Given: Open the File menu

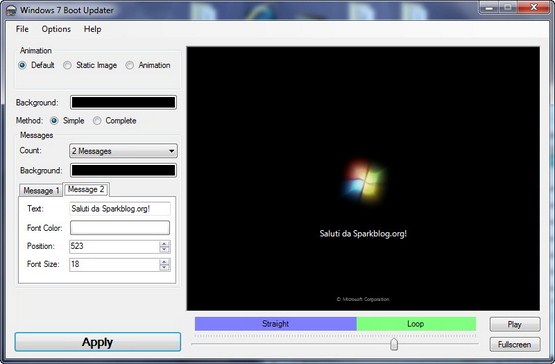Looking at the screenshot, I should click(x=22, y=29).
